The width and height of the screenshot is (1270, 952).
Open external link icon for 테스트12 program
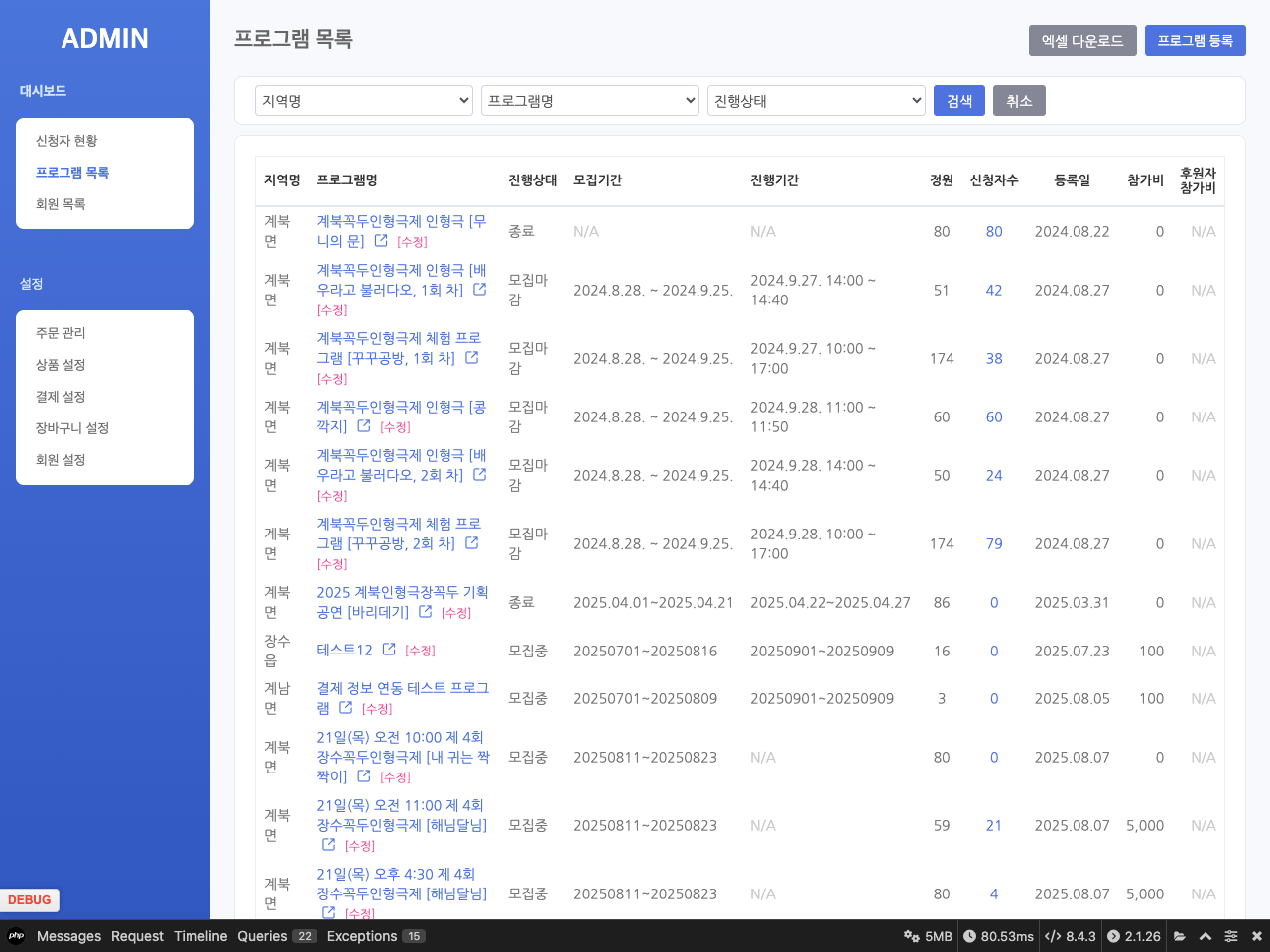click(x=389, y=650)
